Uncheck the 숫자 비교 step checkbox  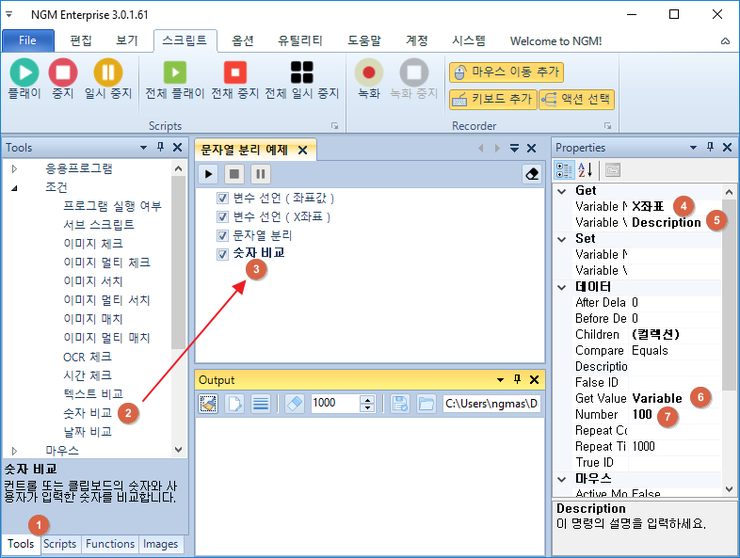[x=222, y=254]
